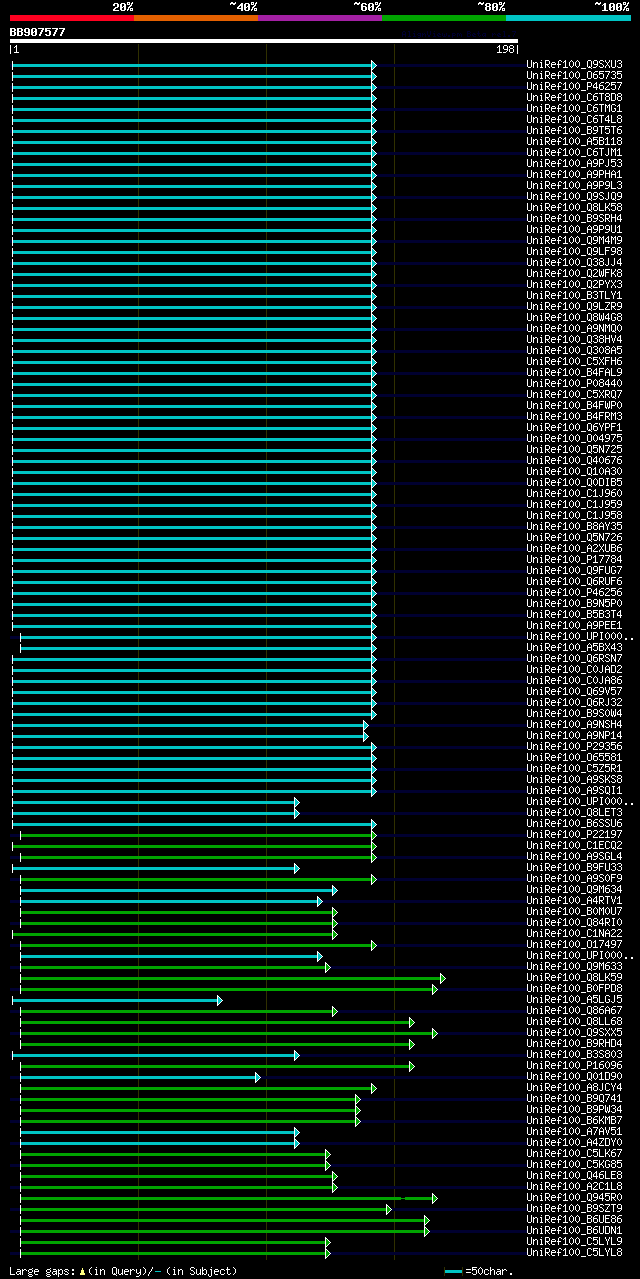Select the UniRef100_A7AV51 label

click(574, 1131)
